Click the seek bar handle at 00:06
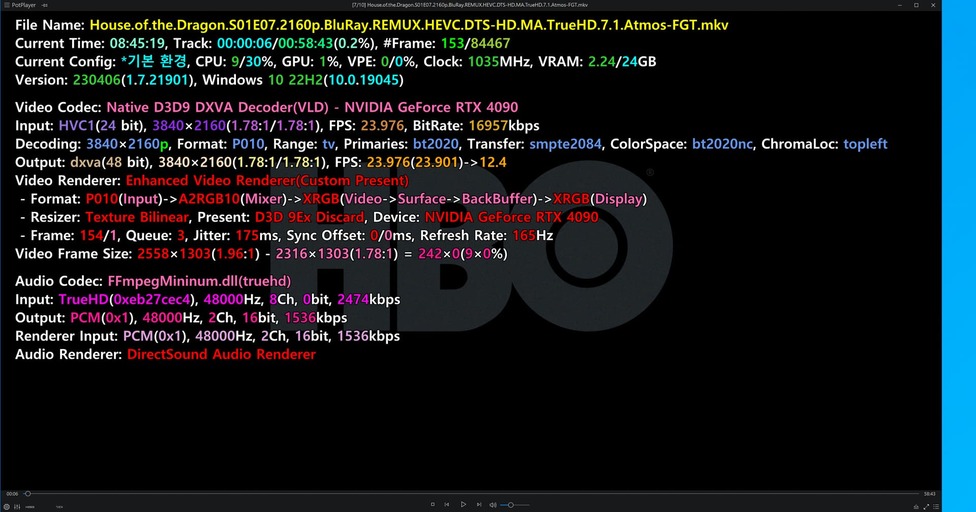The height and width of the screenshot is (512, 976). pyautogui.click(x=27, y=493)
